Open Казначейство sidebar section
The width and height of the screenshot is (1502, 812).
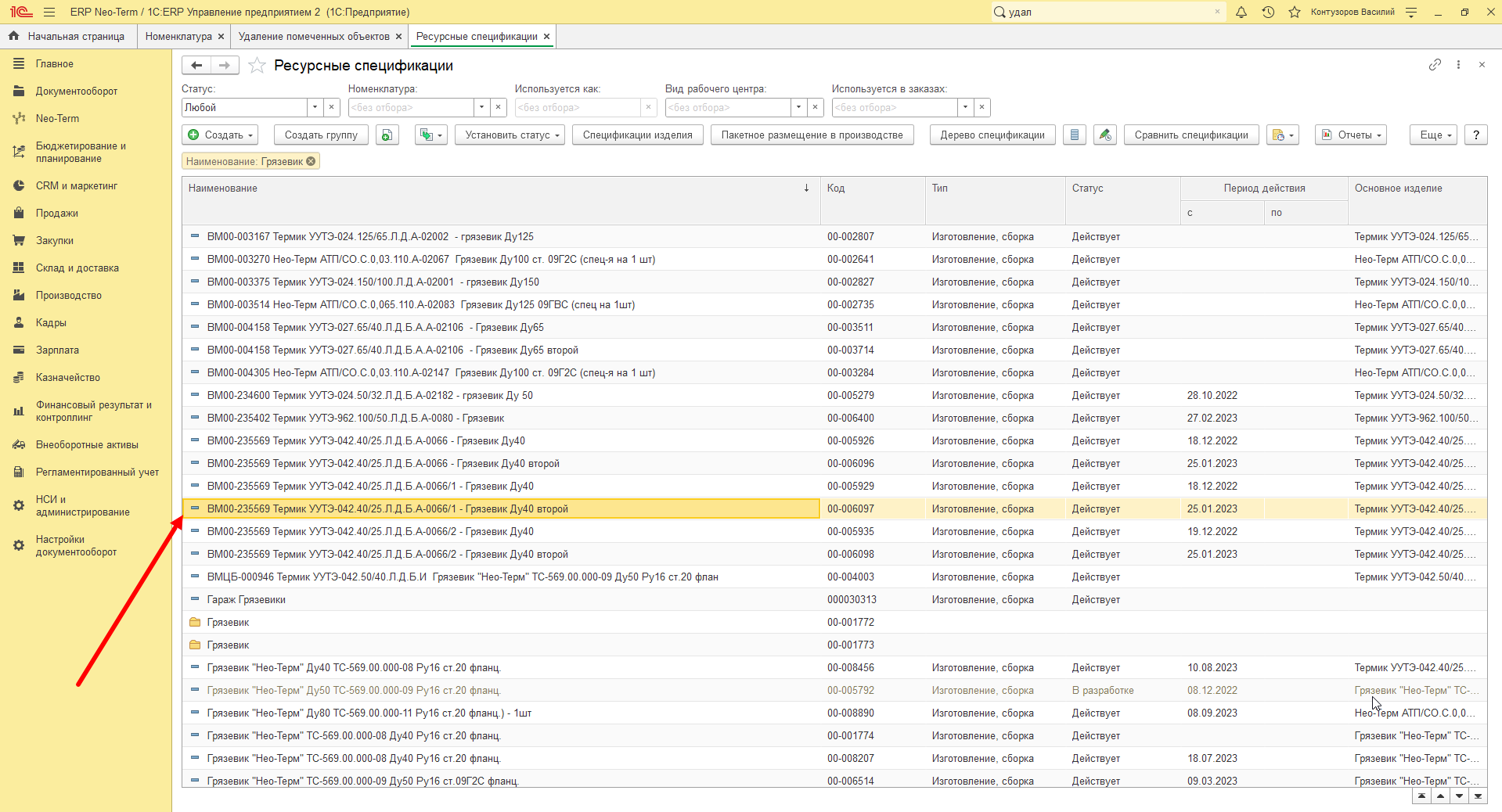click(68, 378)
